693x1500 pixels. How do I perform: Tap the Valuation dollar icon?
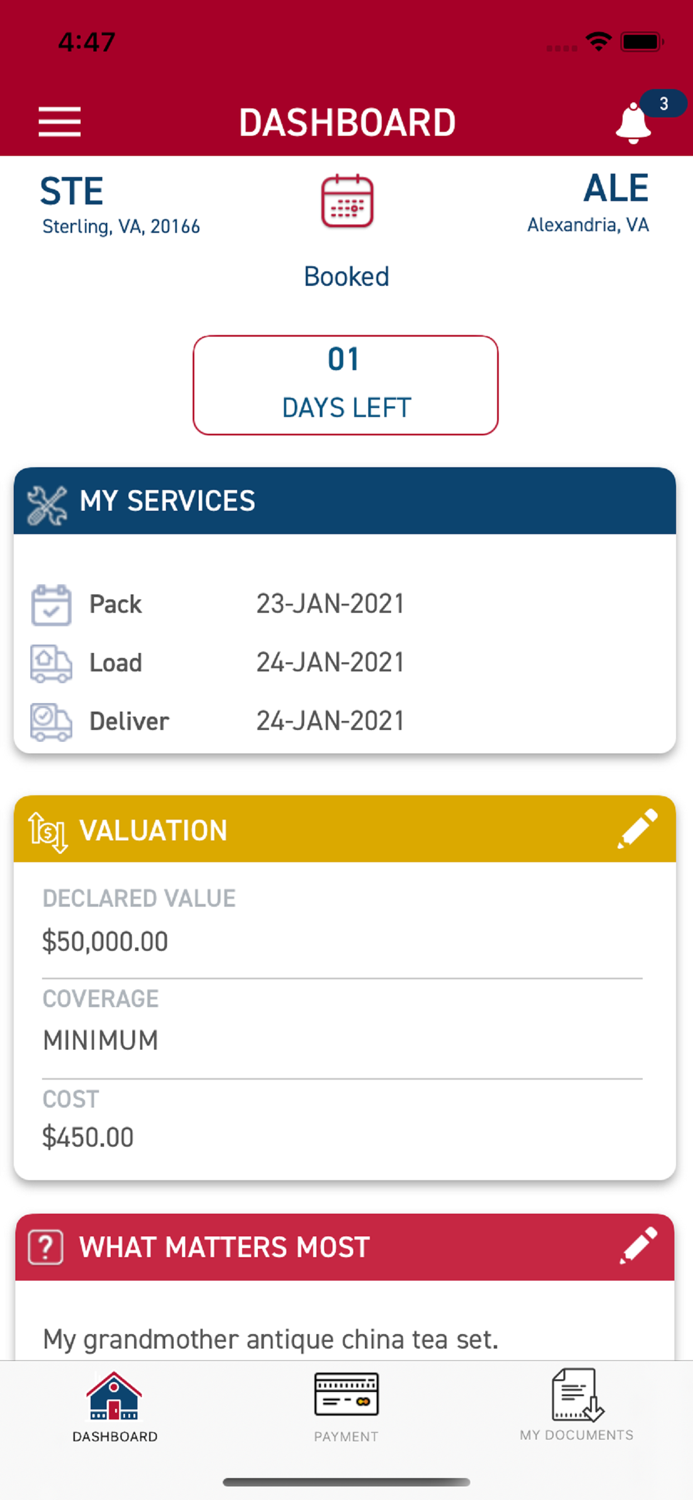pyautogui.click(x=48, y=831)
